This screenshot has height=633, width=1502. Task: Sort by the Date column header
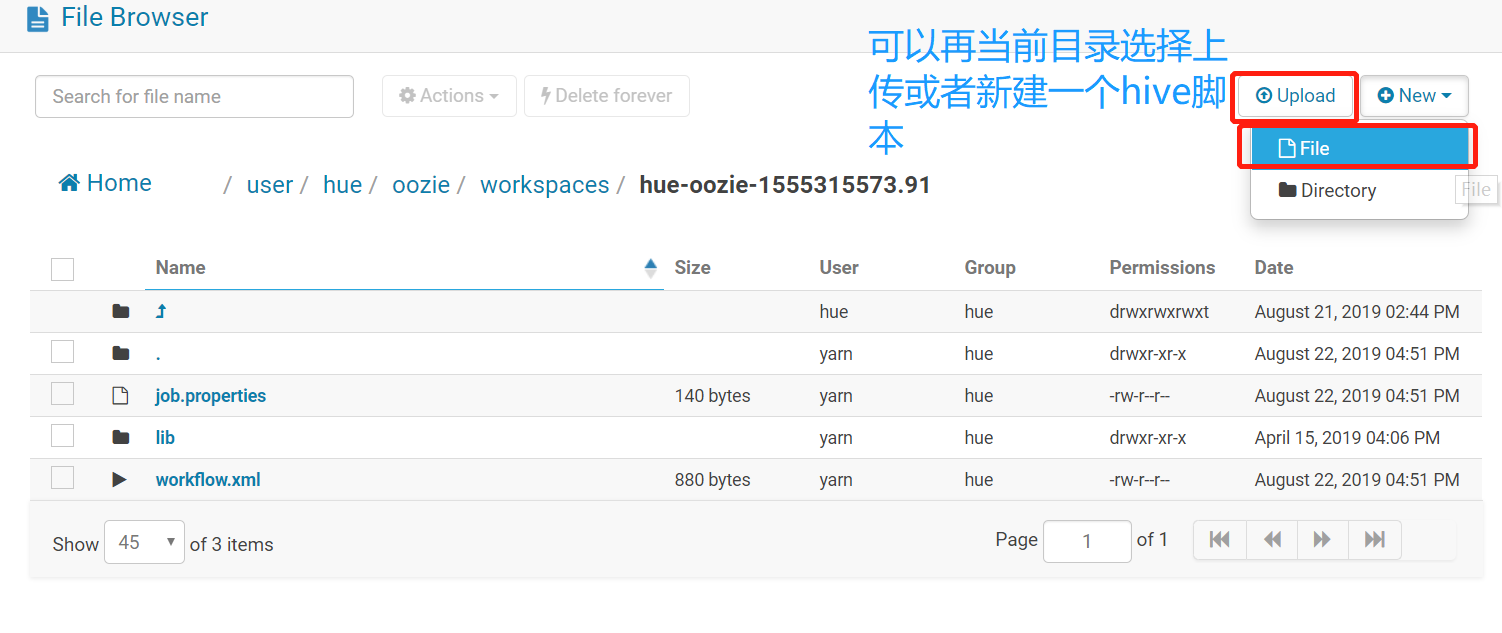(x=1274, y=268)
